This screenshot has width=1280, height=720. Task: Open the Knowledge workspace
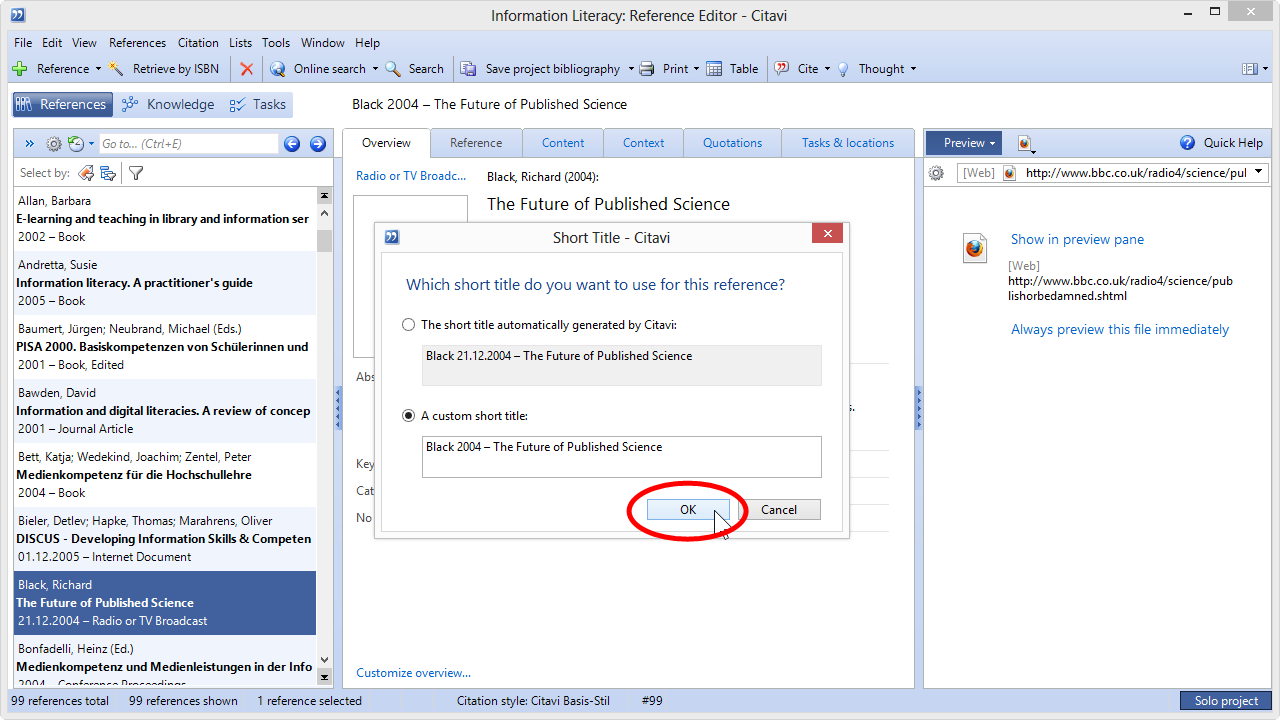(167, 104)
